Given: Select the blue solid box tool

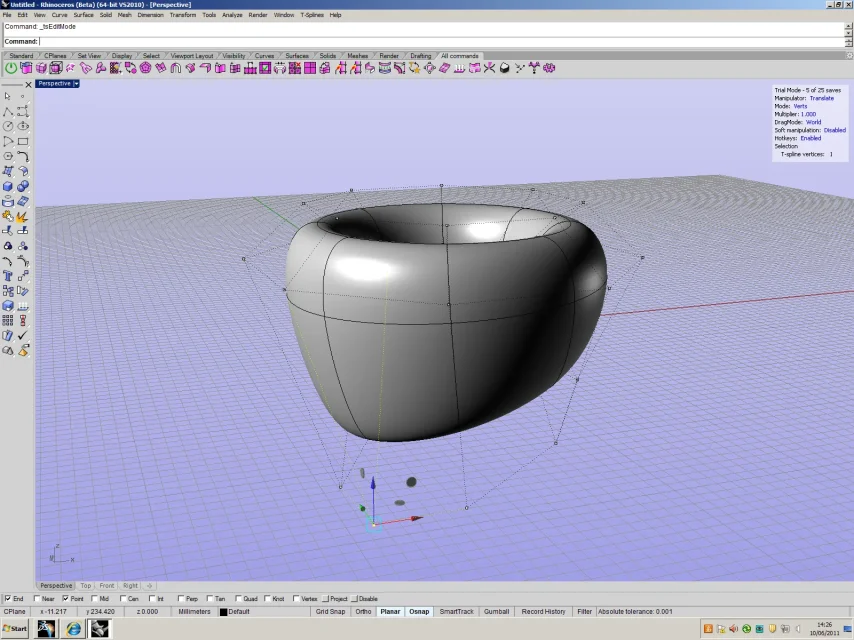Looking at the screenshot, I should [8, 186].
